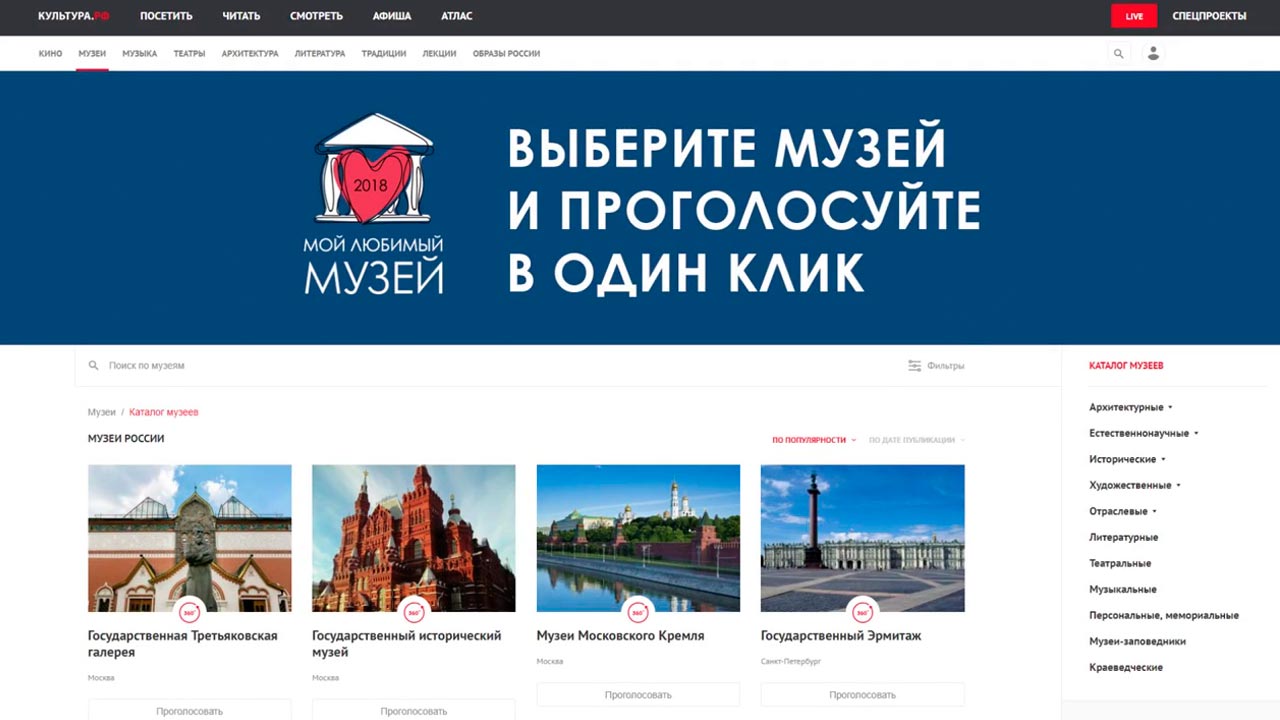Open the Музыкальные catalog category
This screenshot has width=1280, height=720.
coord(1123,589)
